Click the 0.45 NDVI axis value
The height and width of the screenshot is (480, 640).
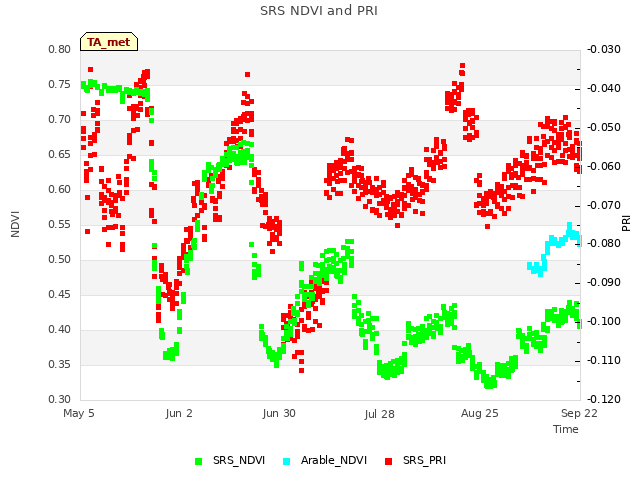[60, 295]
